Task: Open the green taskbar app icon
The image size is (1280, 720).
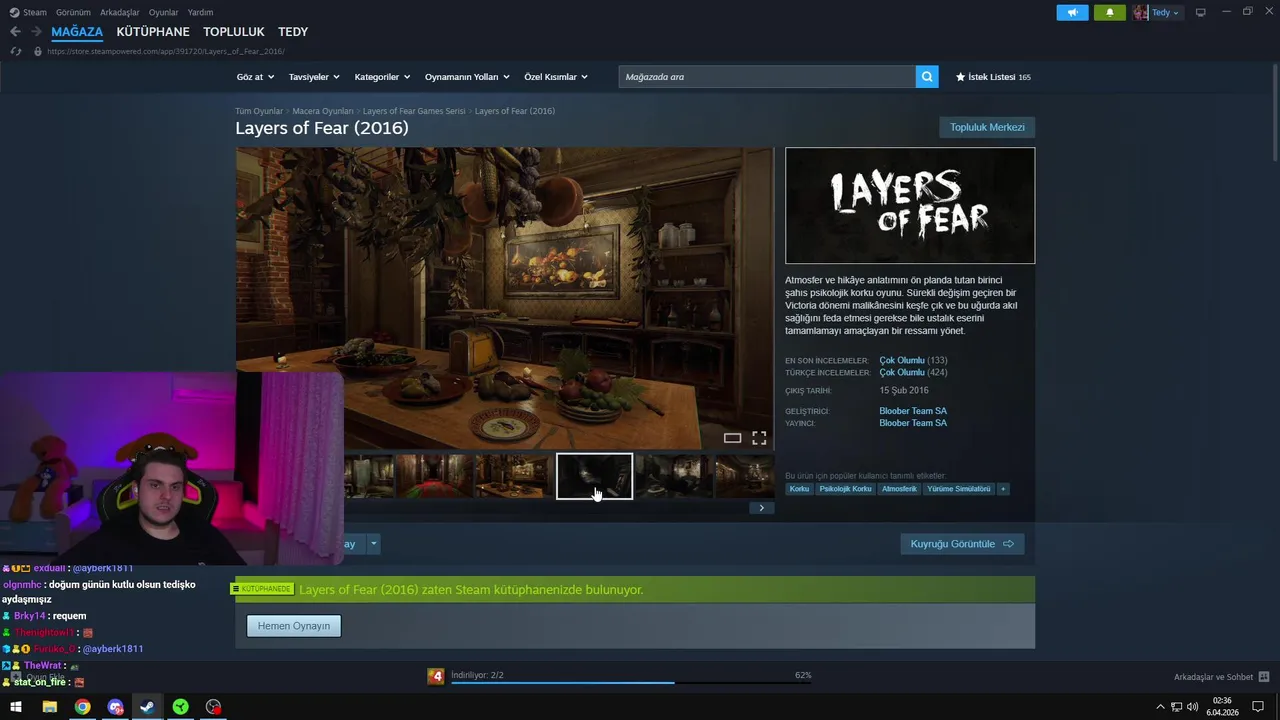Action: point(180,707)
